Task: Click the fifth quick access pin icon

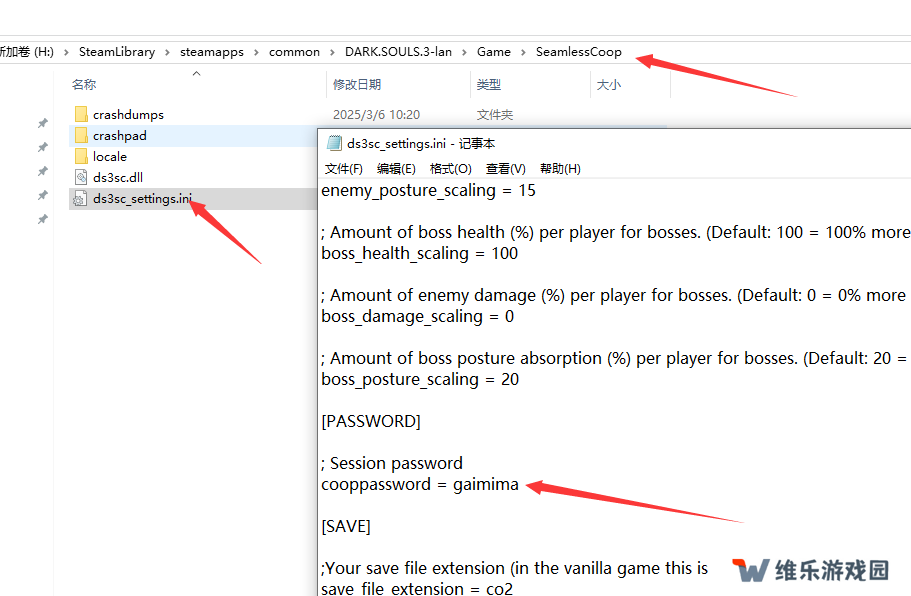Action: coord(42,219)
